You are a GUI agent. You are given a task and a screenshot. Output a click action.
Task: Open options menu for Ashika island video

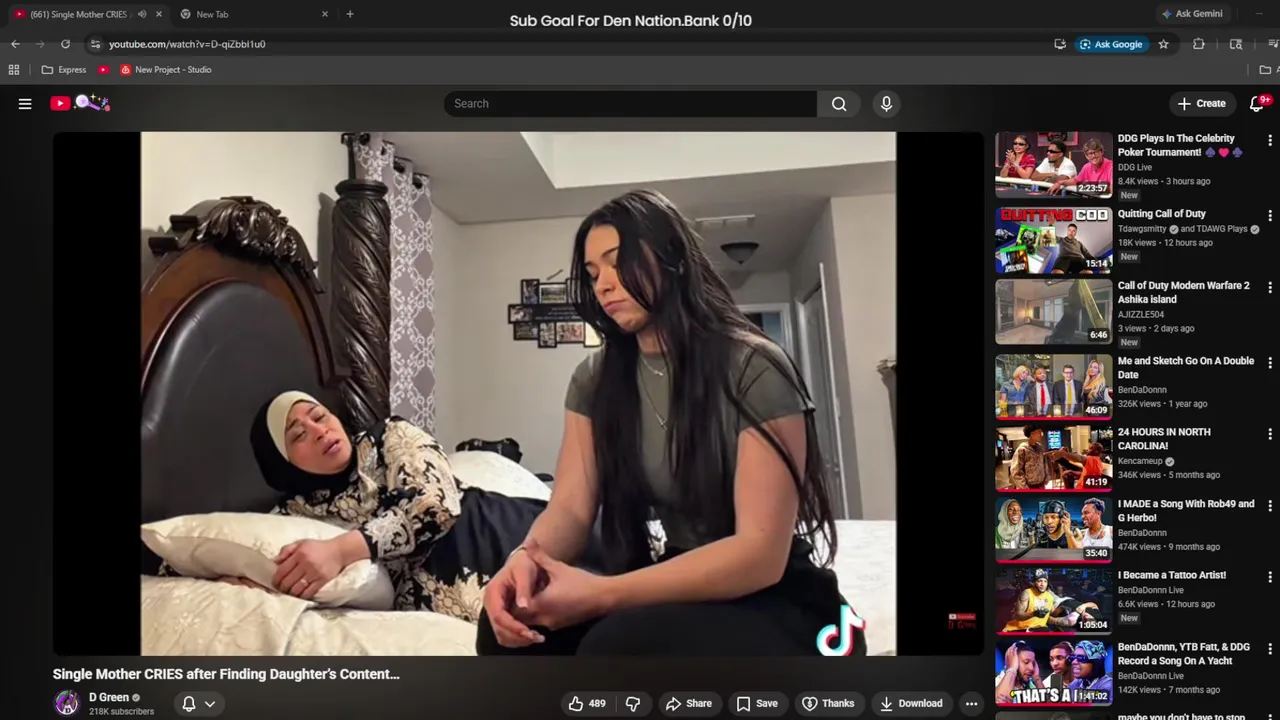pyautogui.click(x=1270, y=288)
